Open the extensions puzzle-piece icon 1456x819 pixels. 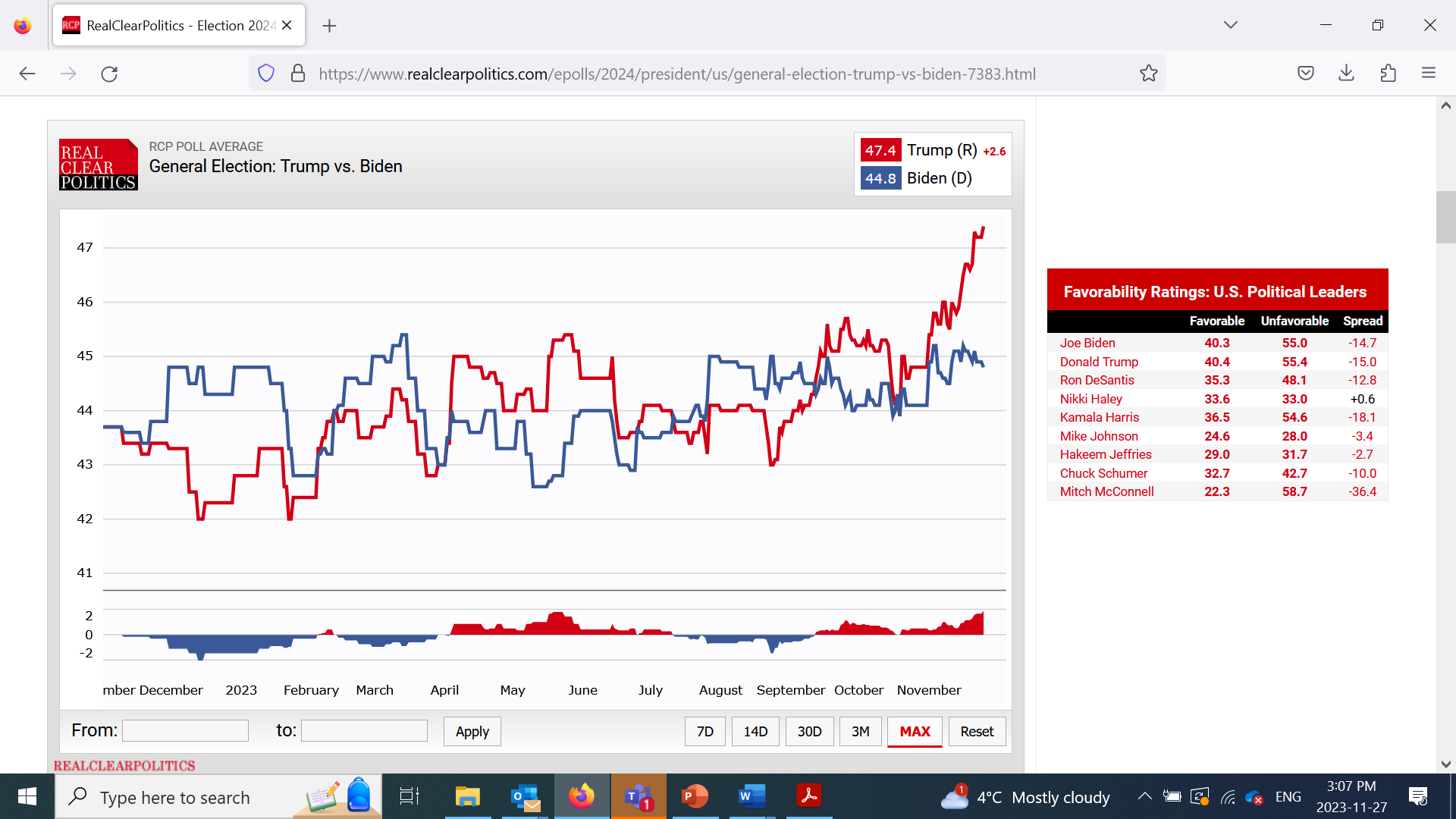1388,74
